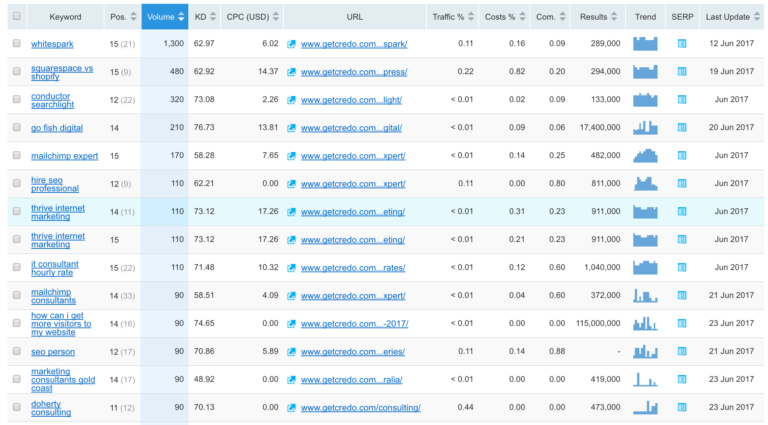This screenshot has height=425, width=768.
Task: Open www.getcredo.com/consulting/ URL link
Action: pos(360,407)
